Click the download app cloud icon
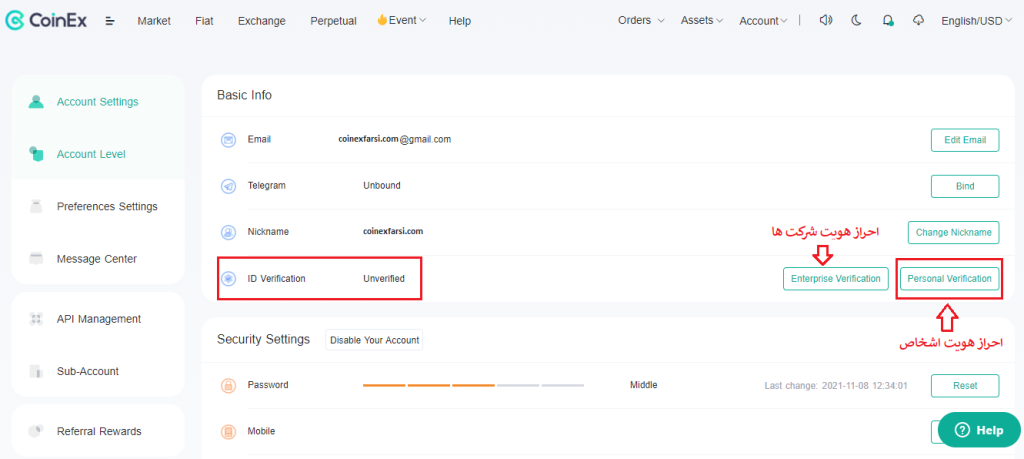The image size is (1024, 459). click(x=918, y=20)
